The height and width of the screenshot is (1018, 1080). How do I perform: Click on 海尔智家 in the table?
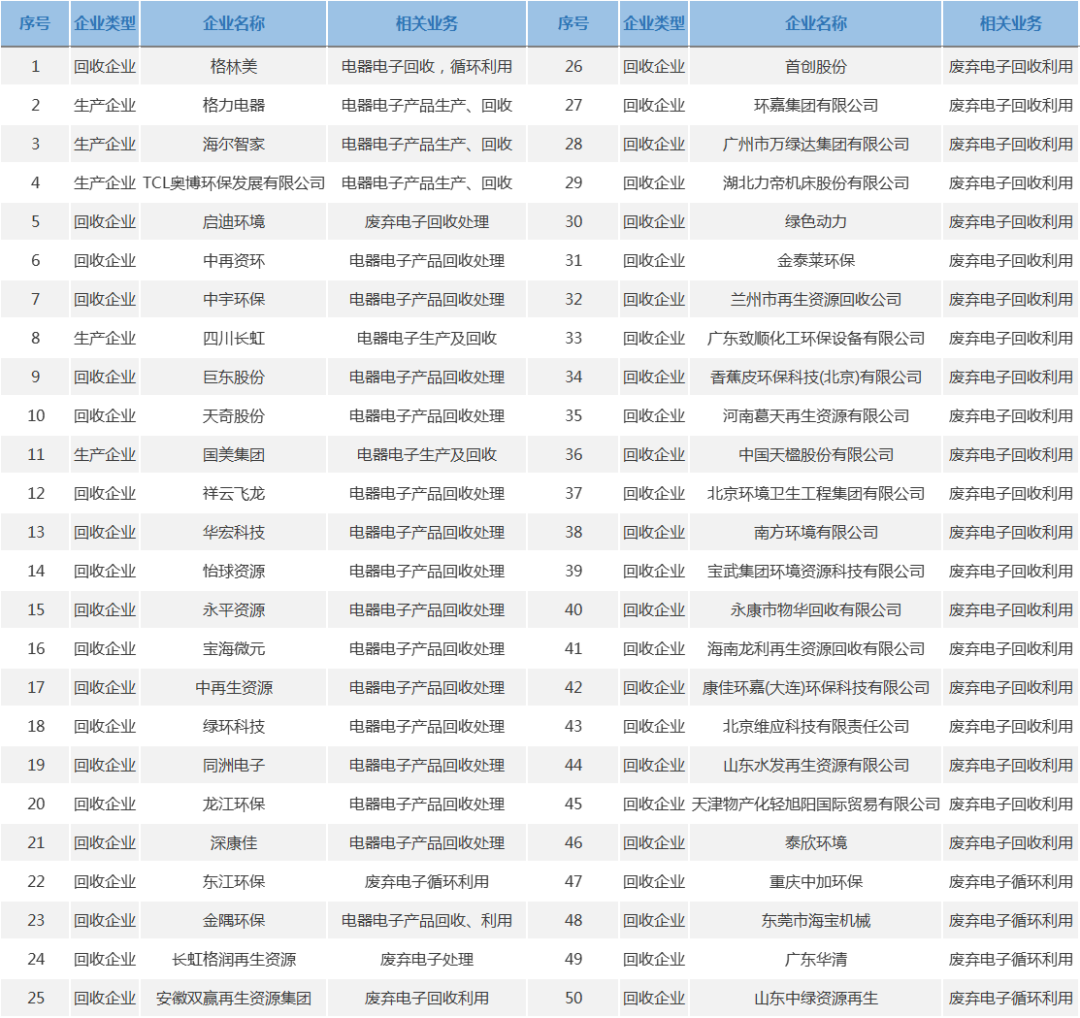click(233, 144)
